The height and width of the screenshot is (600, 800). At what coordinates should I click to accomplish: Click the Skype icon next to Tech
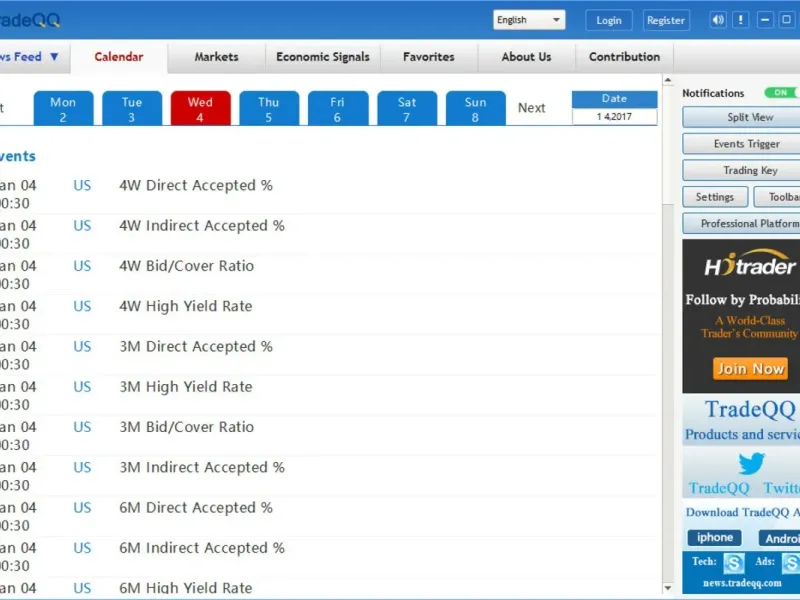click(x=734, y=564)
